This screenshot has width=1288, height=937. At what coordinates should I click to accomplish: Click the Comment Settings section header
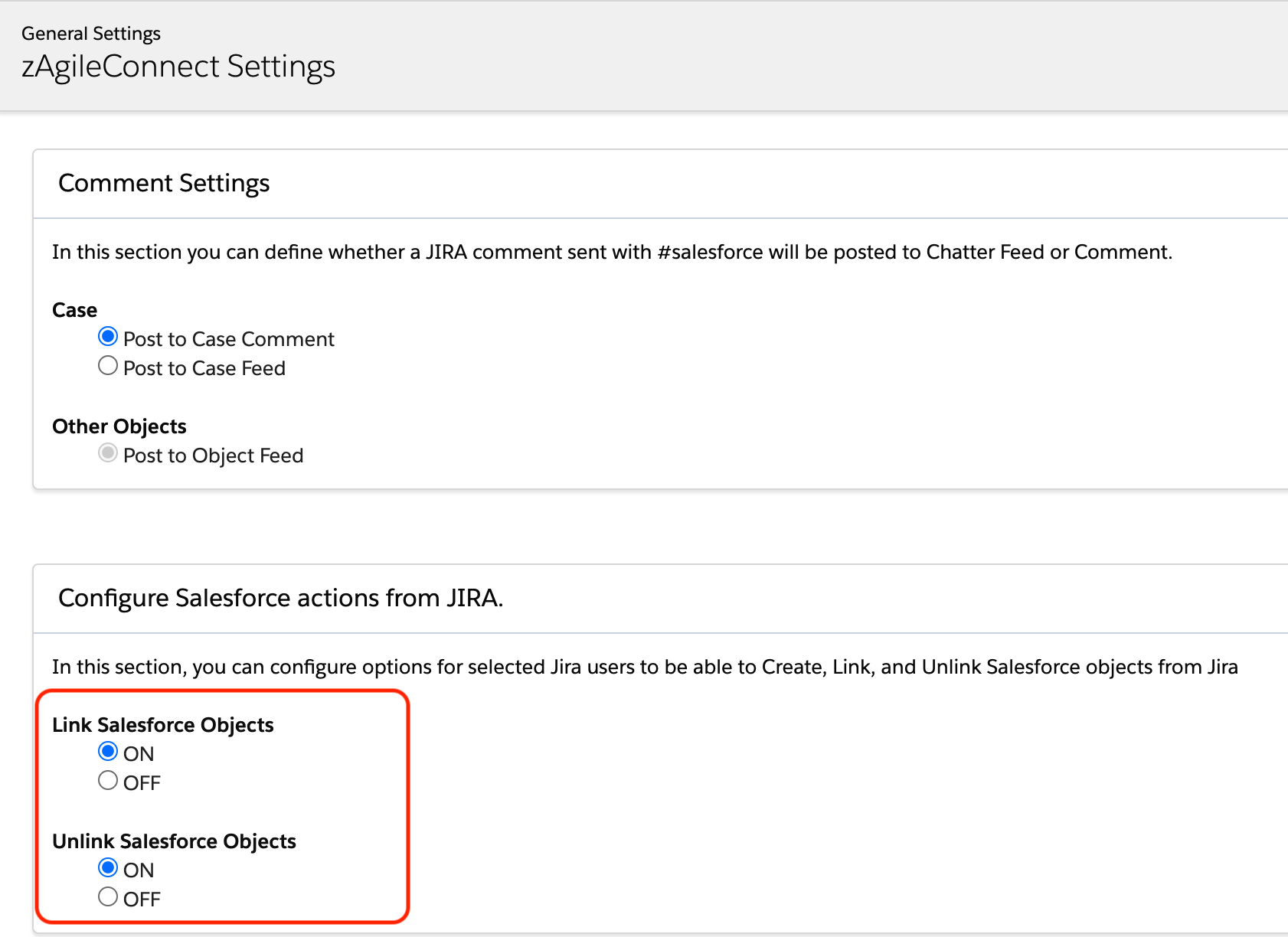164,183
